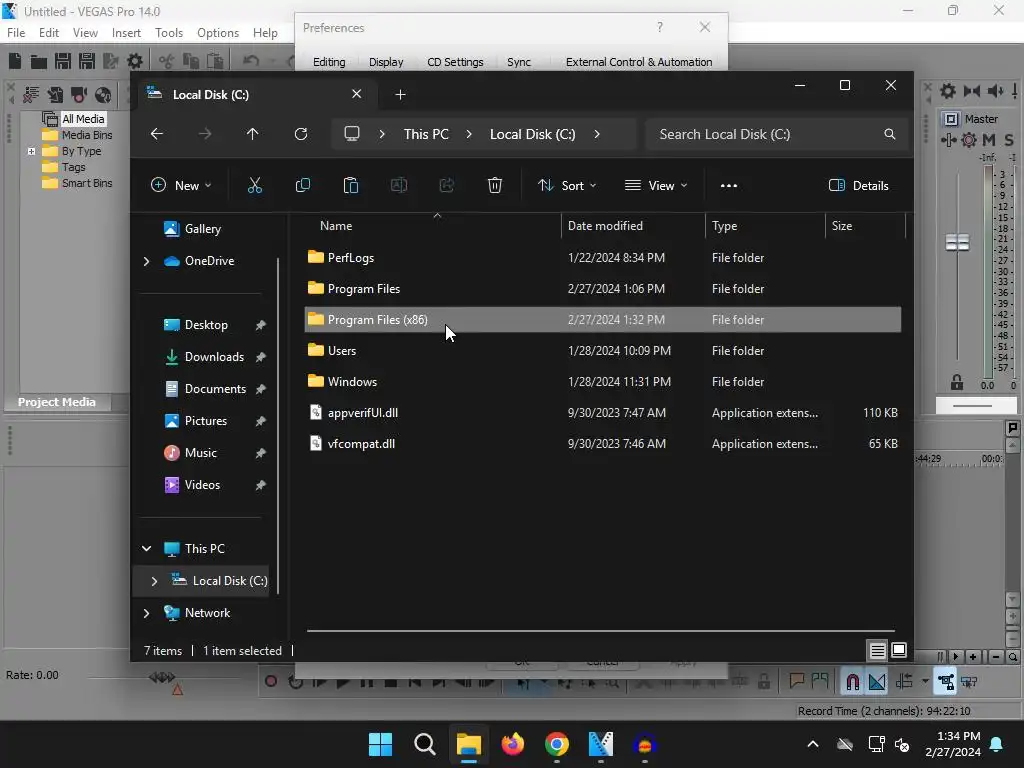Select the Windows folder row
The height and width of the screenshot is (768, 1024).
pyautogui.click(x=603, y=381)
